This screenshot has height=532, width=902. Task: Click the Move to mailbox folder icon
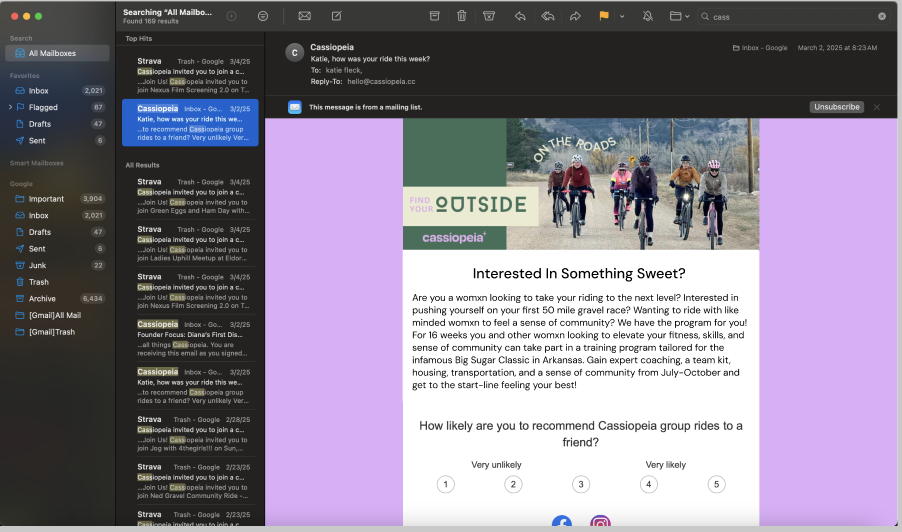[x=675, y=16]
